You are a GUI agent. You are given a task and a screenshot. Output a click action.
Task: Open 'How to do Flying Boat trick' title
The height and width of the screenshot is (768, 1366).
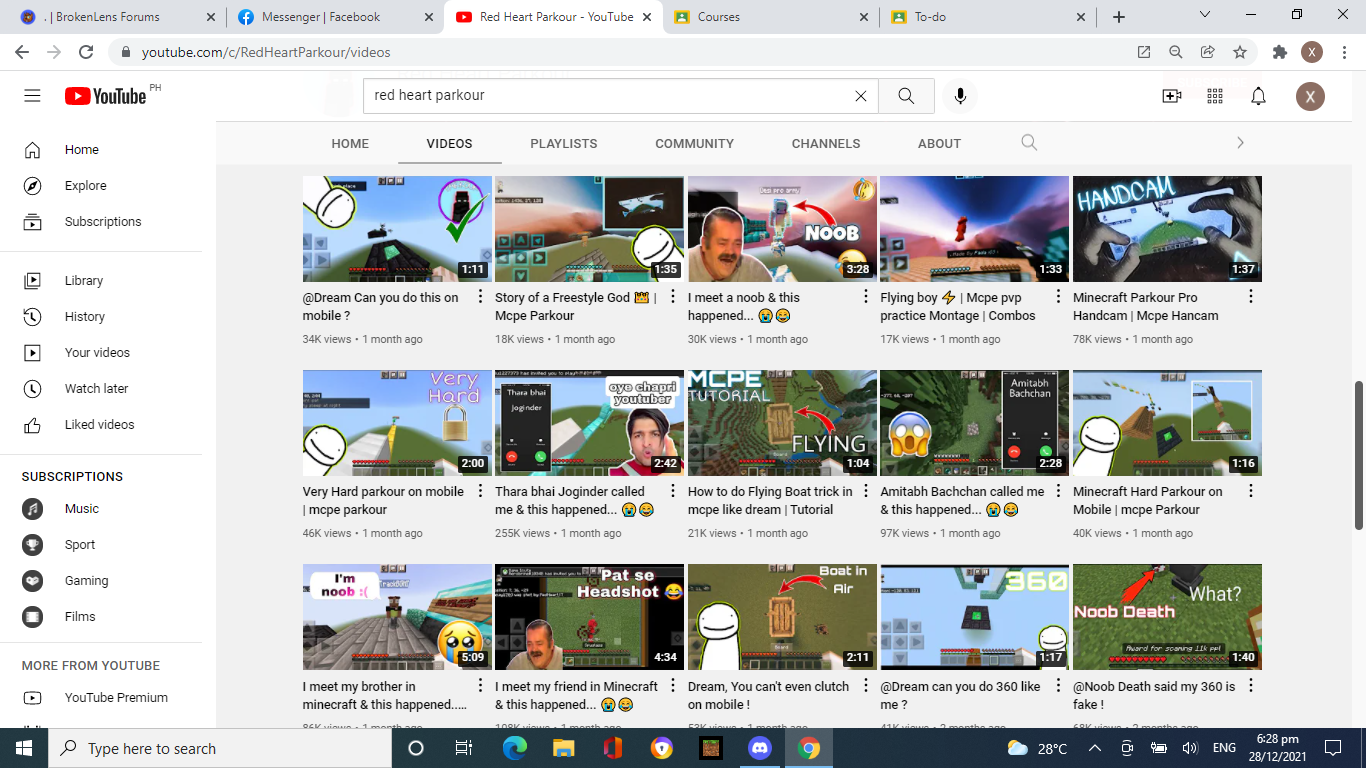coord(770,500)
